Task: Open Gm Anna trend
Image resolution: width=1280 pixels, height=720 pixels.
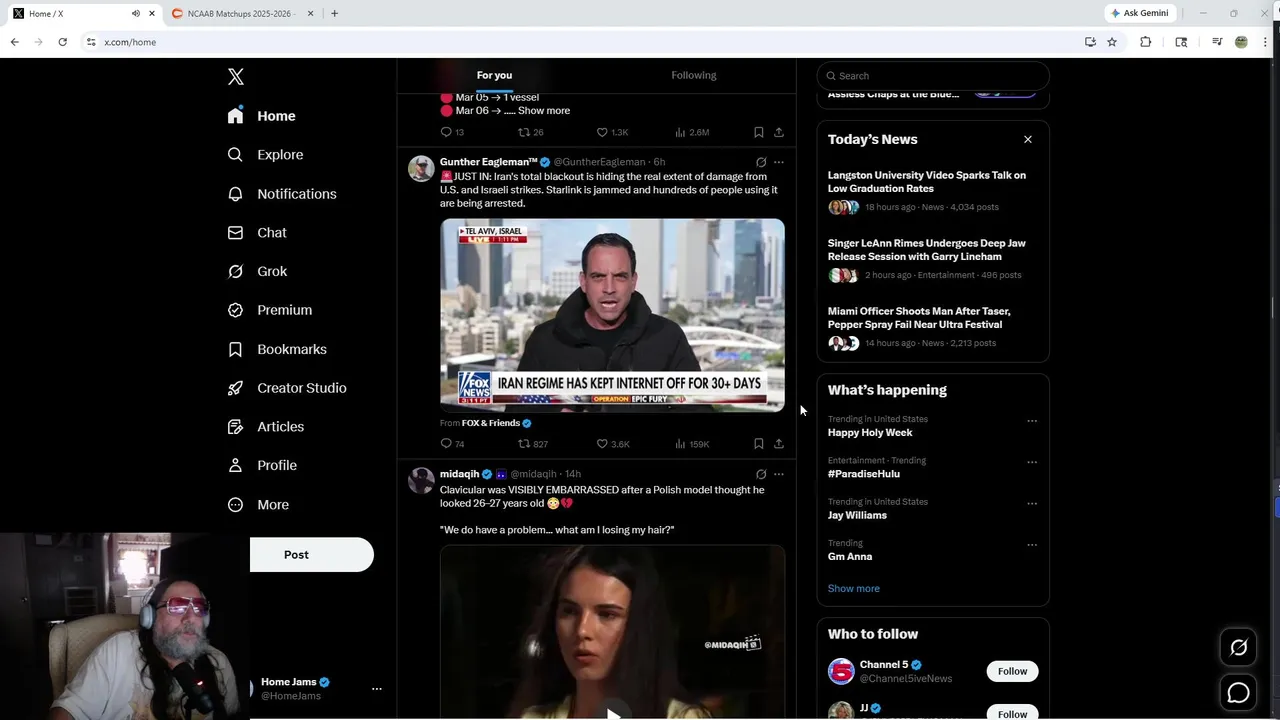Action: pyautogui.click(x=850, y=557)
